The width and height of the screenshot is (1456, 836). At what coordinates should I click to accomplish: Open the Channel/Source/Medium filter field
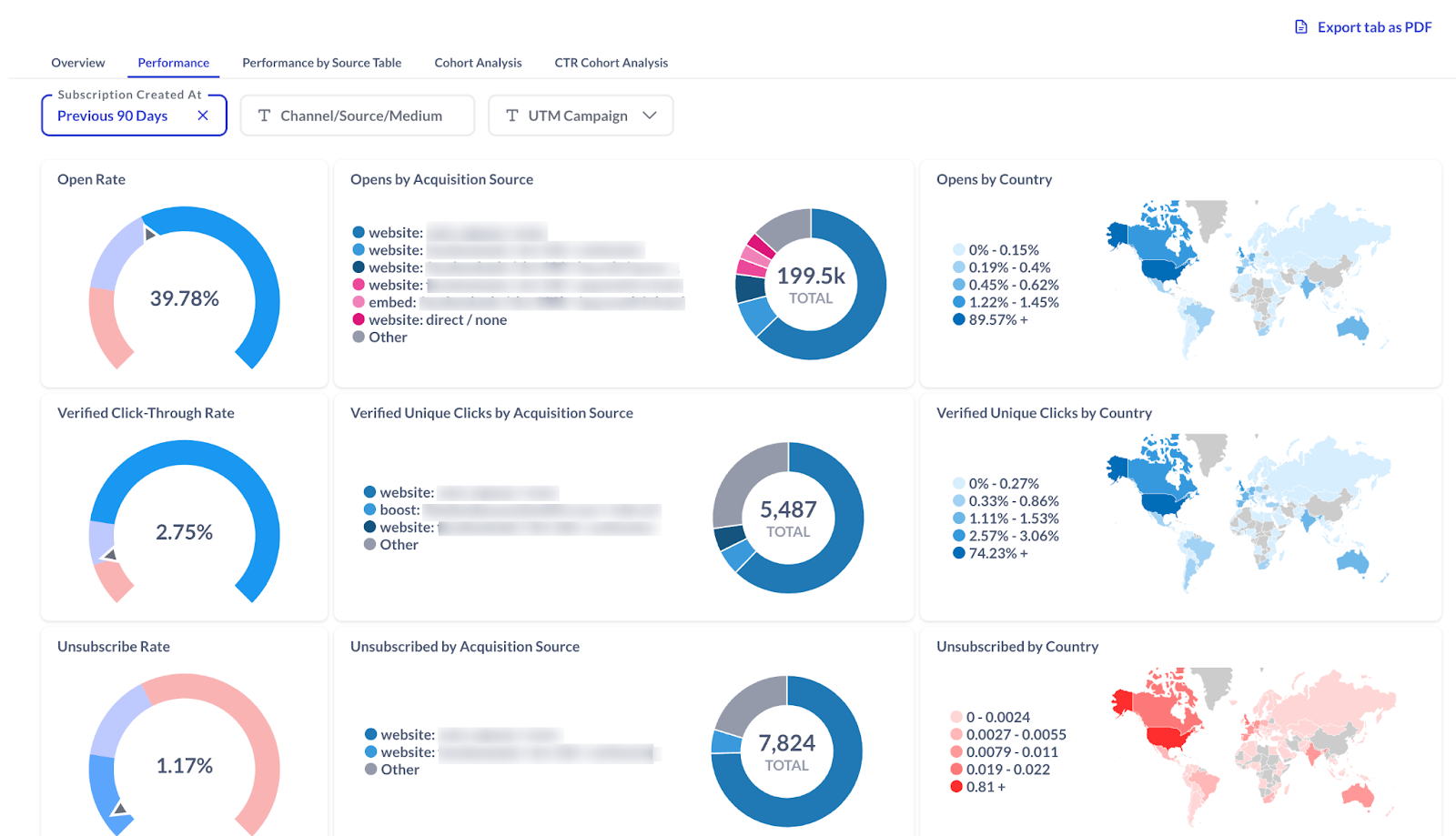pyautogui.click(x=360, y=116)
